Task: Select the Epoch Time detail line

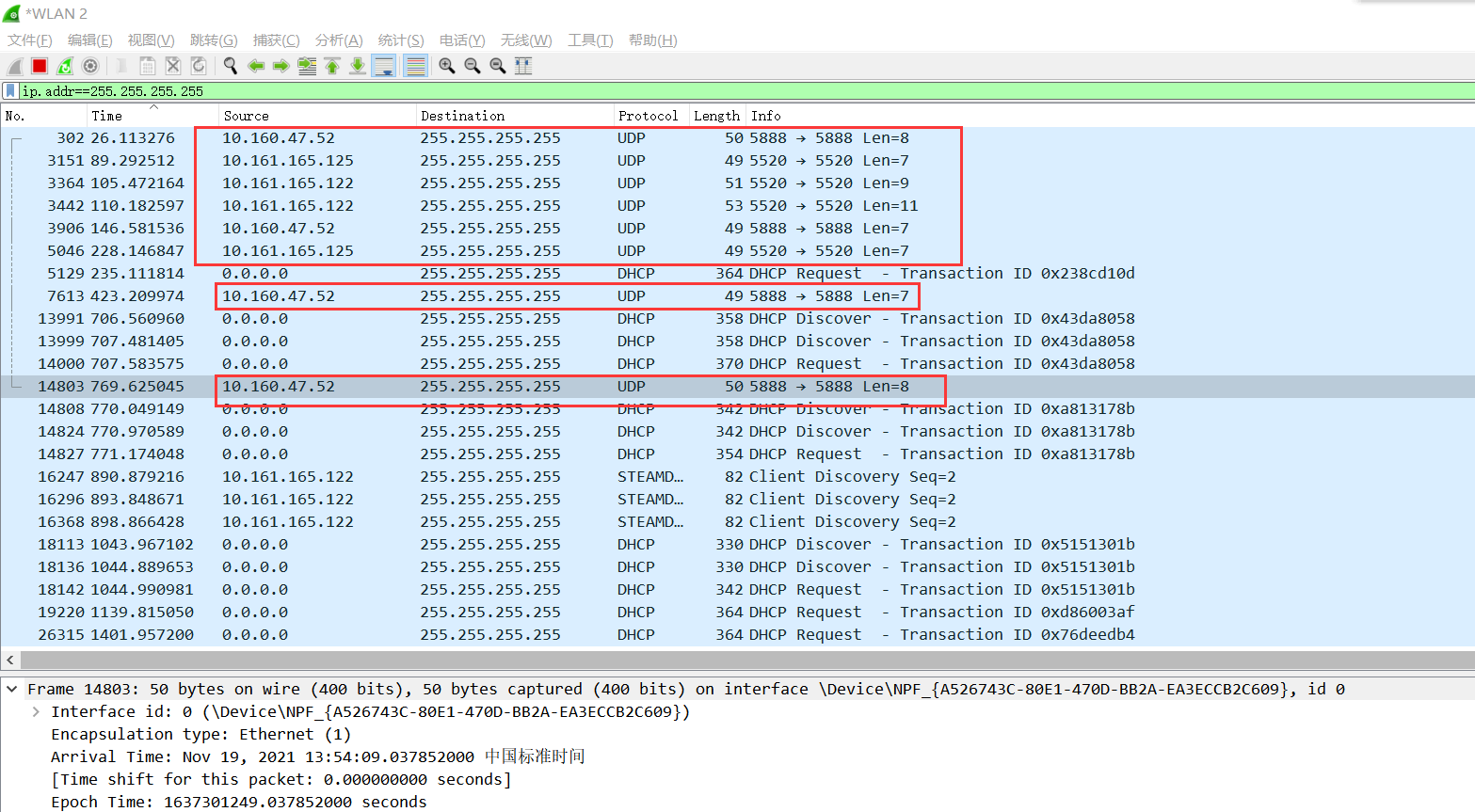Action: [239, 802]
